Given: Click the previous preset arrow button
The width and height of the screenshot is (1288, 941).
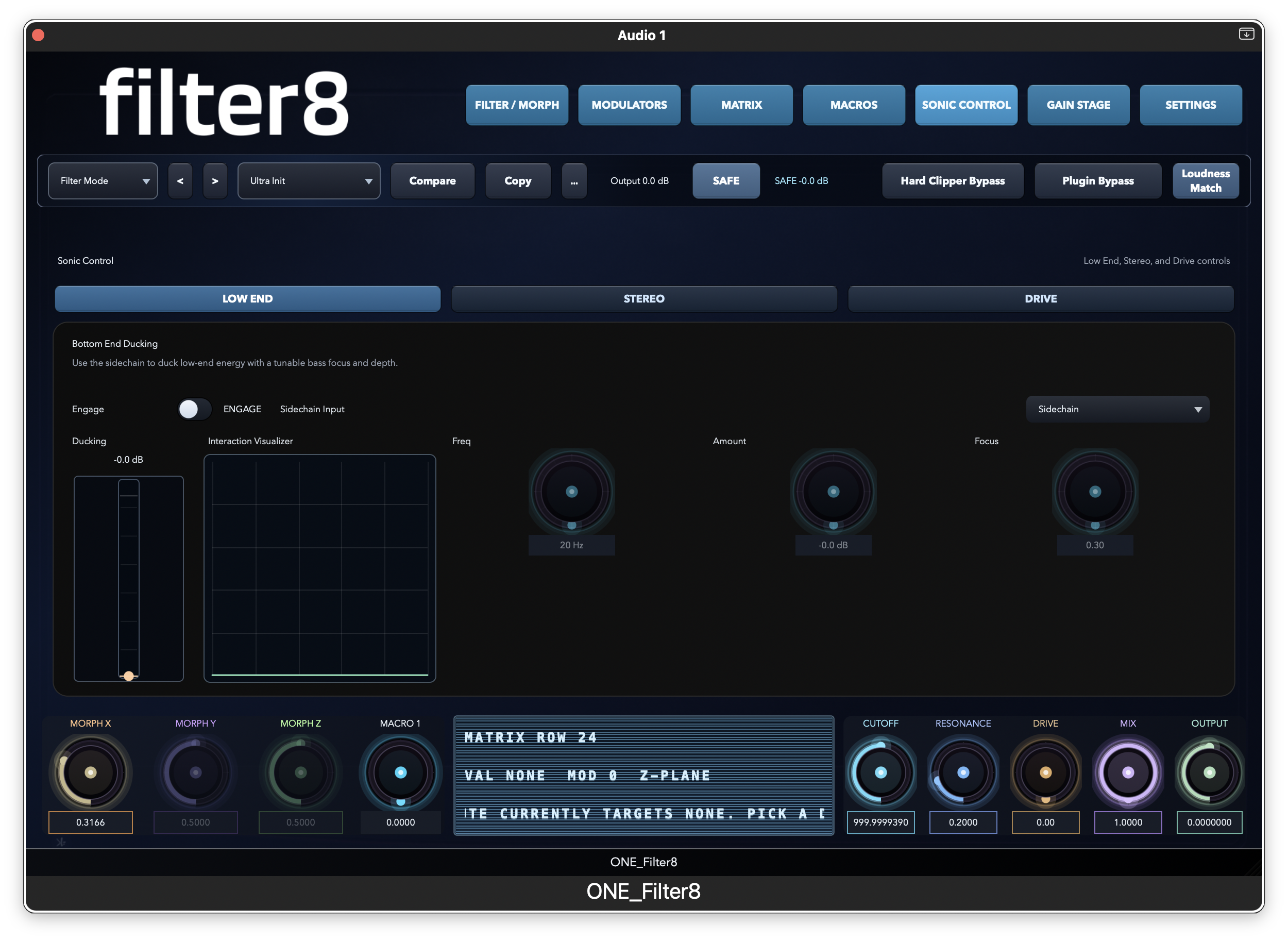Looking at the screenshot, I should (x=180, y=180).
